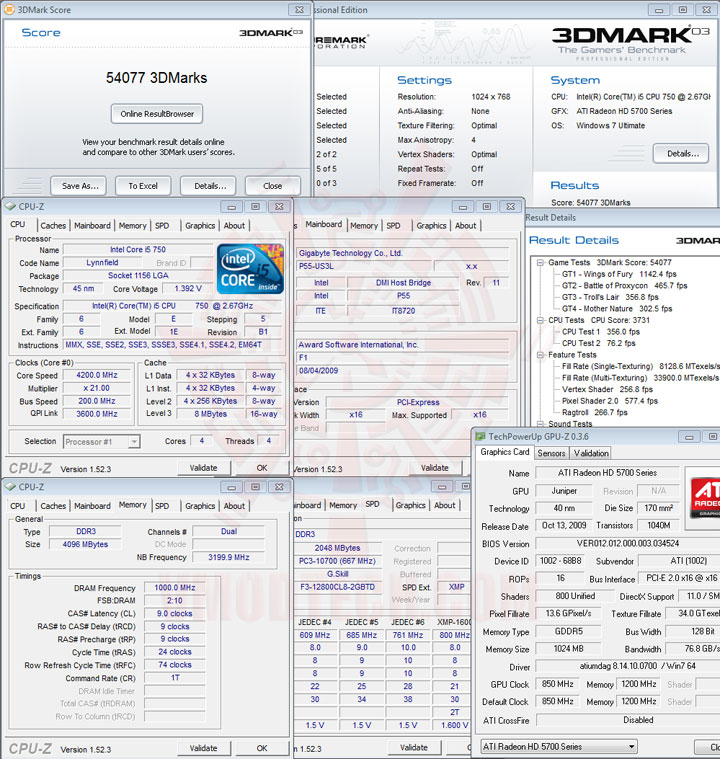Collapse the CPU Tests tree node
The image size is (720, 759).
tap(540, 320)
